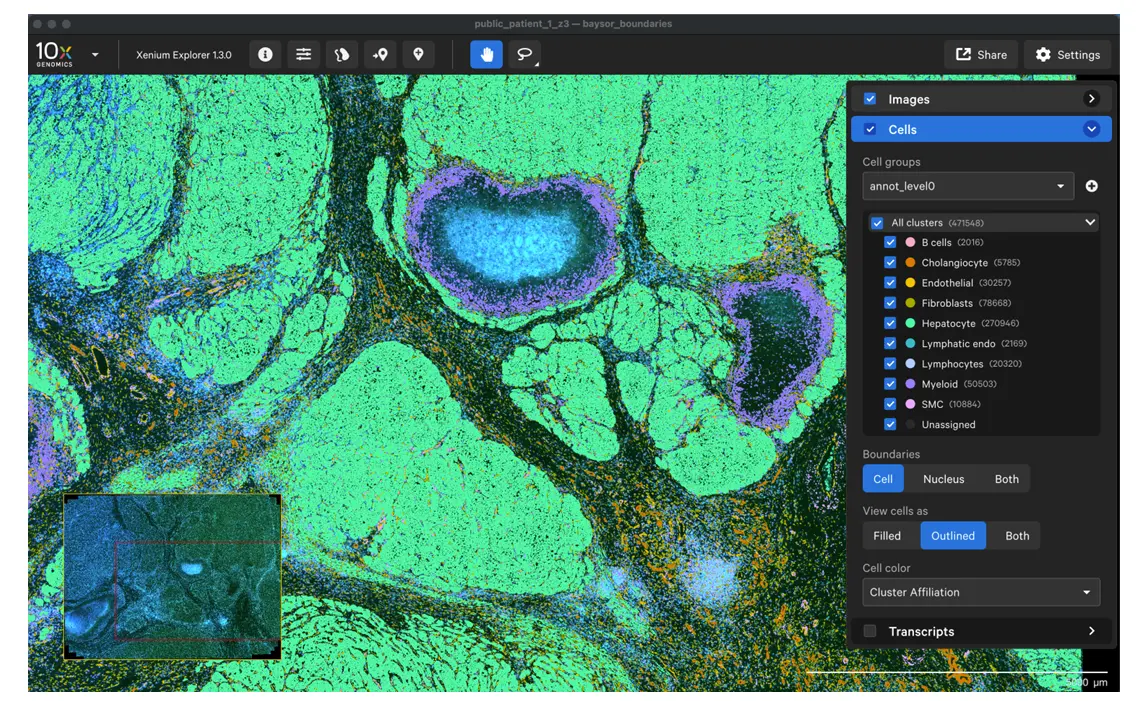
Task: Click the Cholangiocyte orange color swatch
Action: tap(910, 263)
